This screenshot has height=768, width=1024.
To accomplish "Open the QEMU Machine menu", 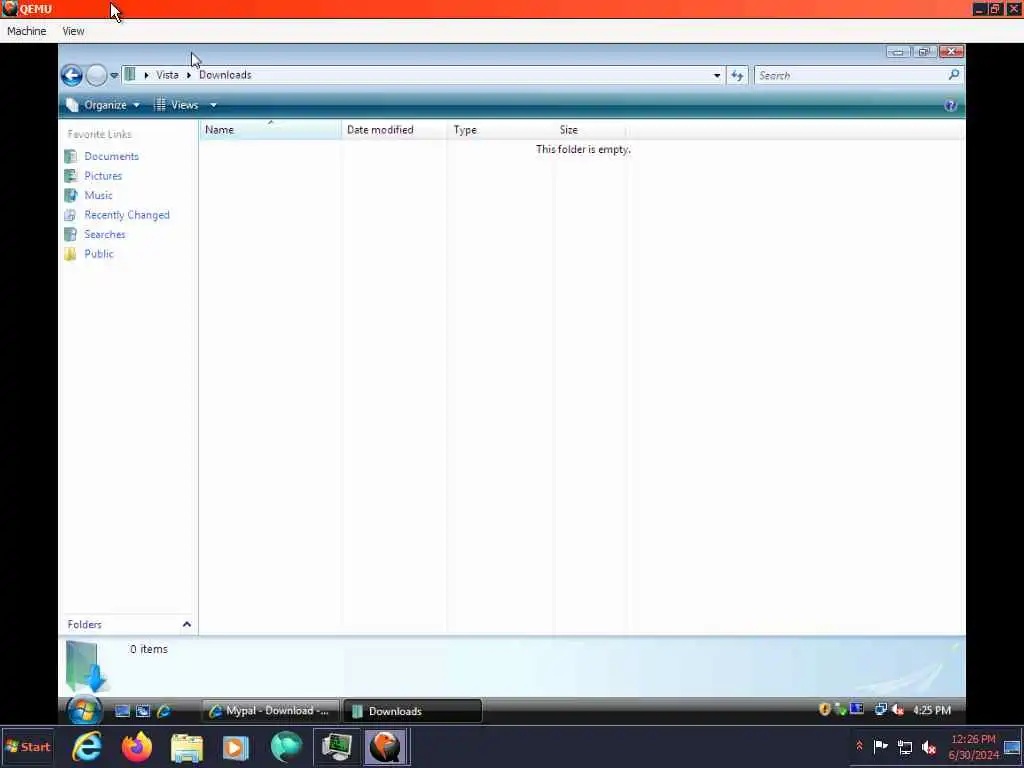I will pos(27,31).
